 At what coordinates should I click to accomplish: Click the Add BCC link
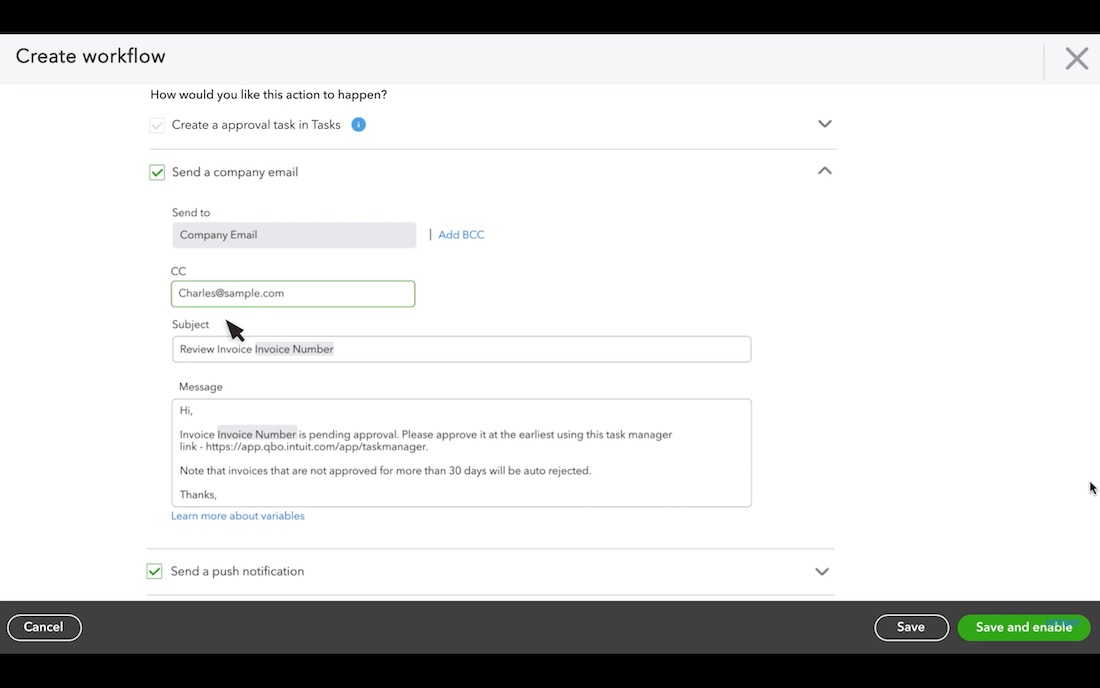coord(461,235)
